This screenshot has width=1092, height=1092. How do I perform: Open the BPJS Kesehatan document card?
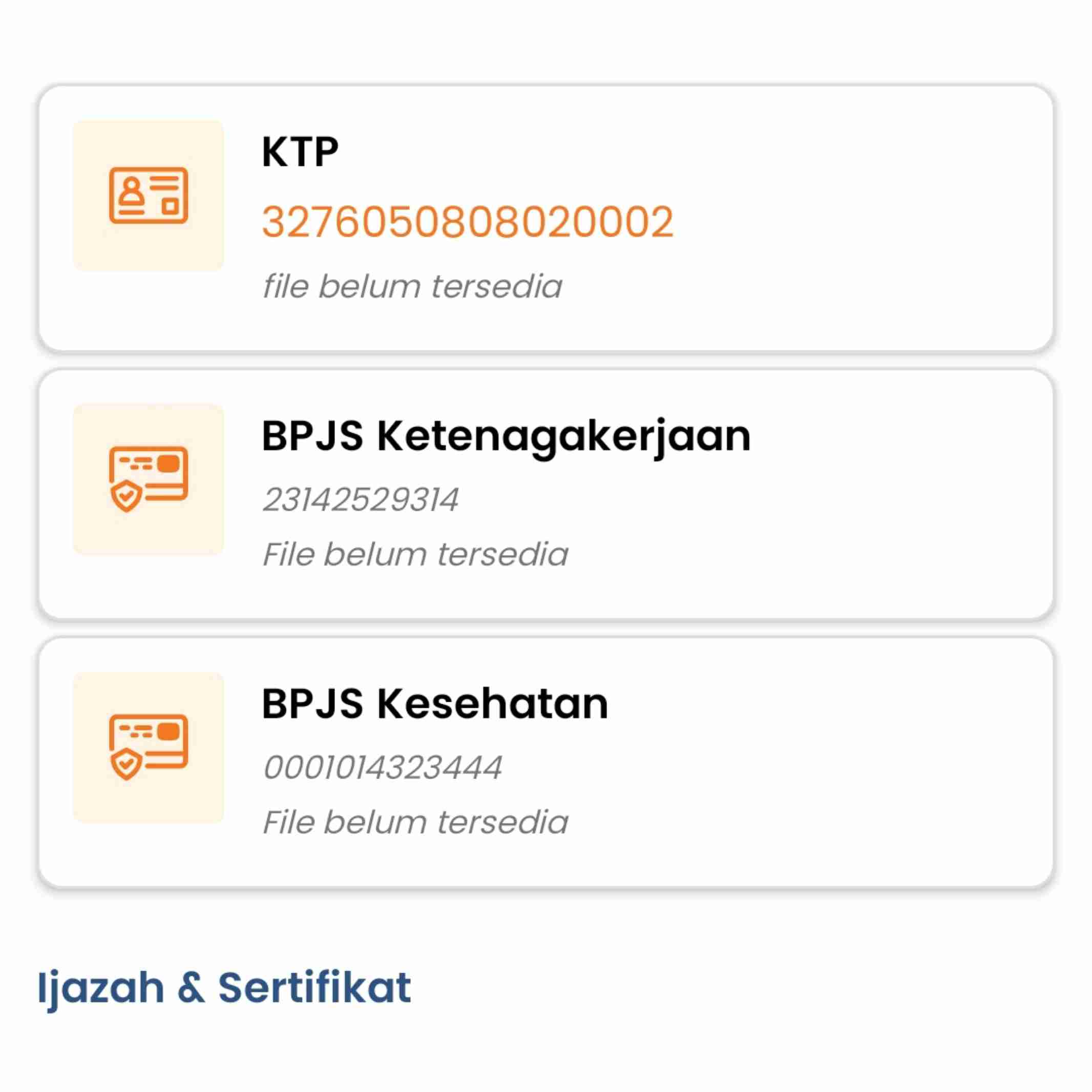coord(546,763)
